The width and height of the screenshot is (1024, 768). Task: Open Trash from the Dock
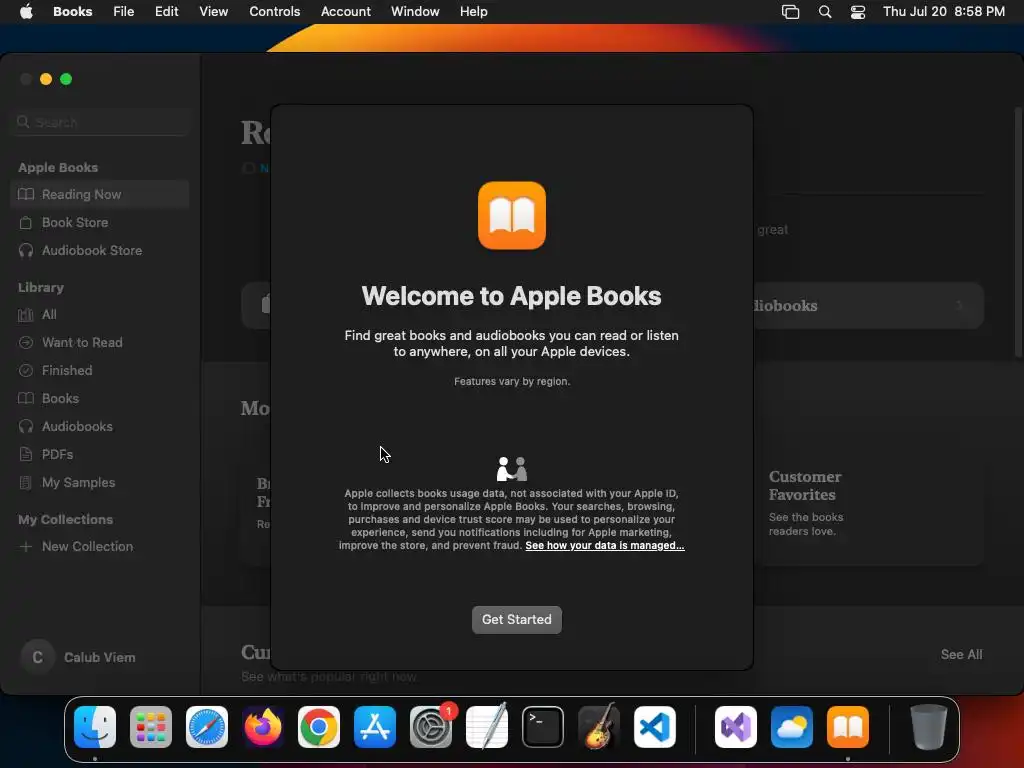tap(929, 727)
